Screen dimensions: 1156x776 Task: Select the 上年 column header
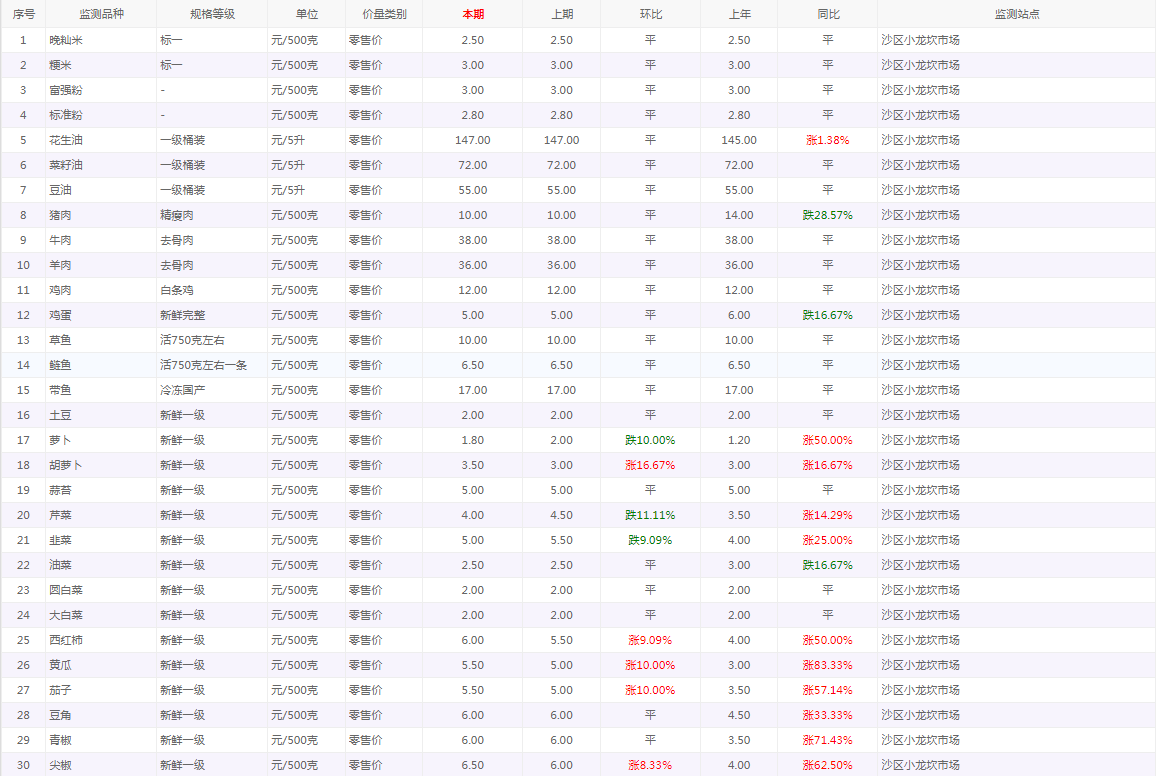click(x=738, y=14)
